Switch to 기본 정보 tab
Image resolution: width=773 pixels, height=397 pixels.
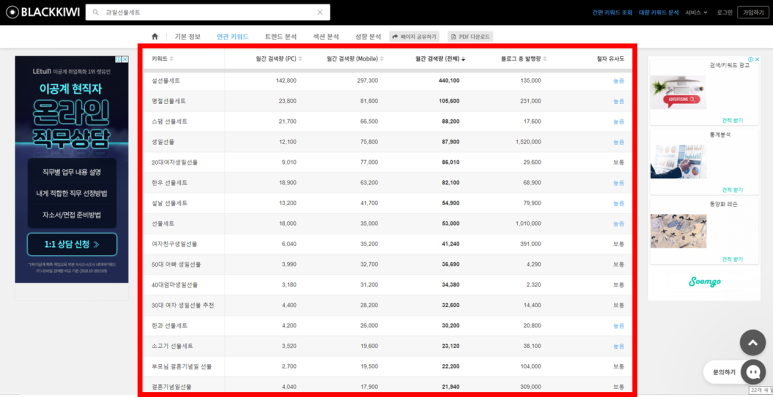(x=188, y=36)
